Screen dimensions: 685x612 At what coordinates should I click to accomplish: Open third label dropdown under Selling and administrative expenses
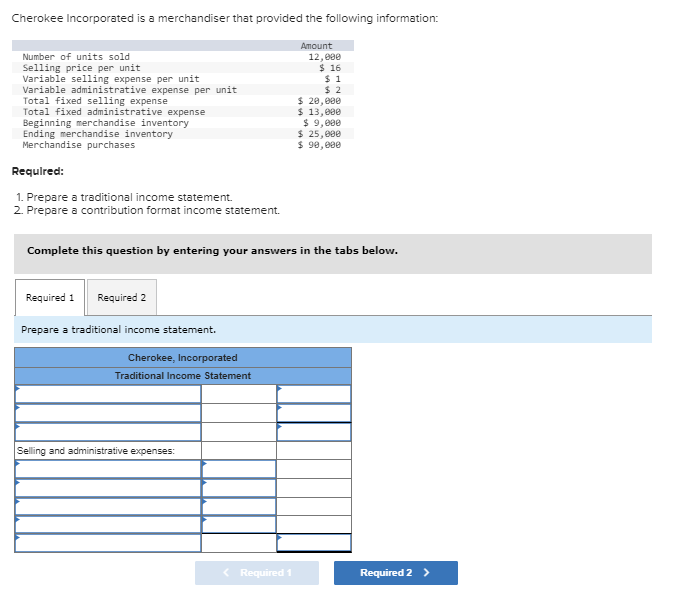108,507
